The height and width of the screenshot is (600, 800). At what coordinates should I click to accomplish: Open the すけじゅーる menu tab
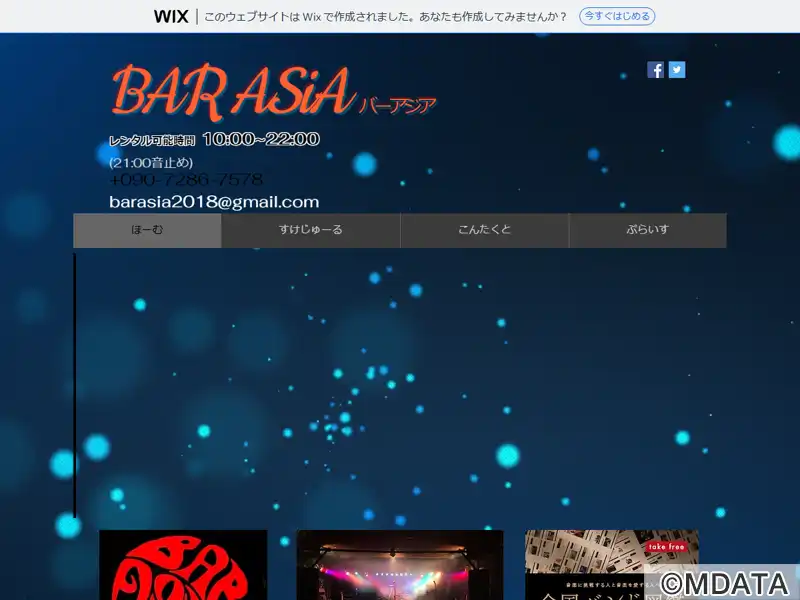pos(311,230)
